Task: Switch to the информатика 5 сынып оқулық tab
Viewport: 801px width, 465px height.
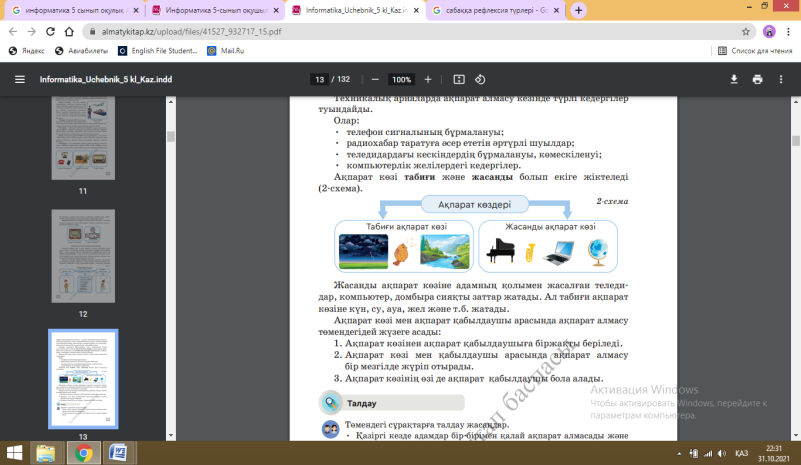Action: 74,10
